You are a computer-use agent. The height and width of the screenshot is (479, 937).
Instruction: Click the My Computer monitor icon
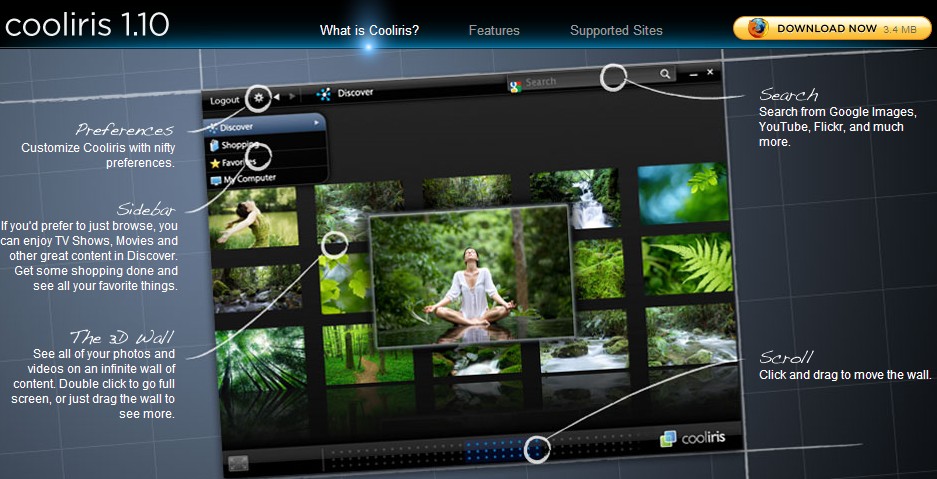(x=216, y=180)
